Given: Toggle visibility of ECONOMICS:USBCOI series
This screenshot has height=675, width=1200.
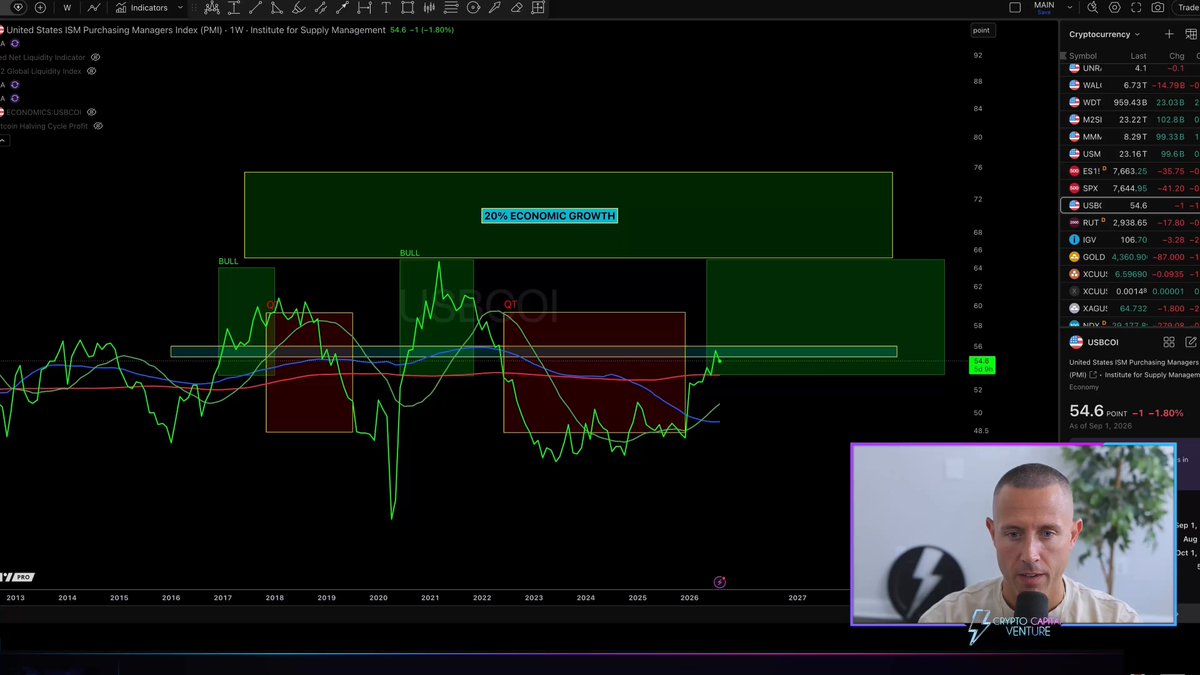Looking at the screenshot, I should click(91, 112).
